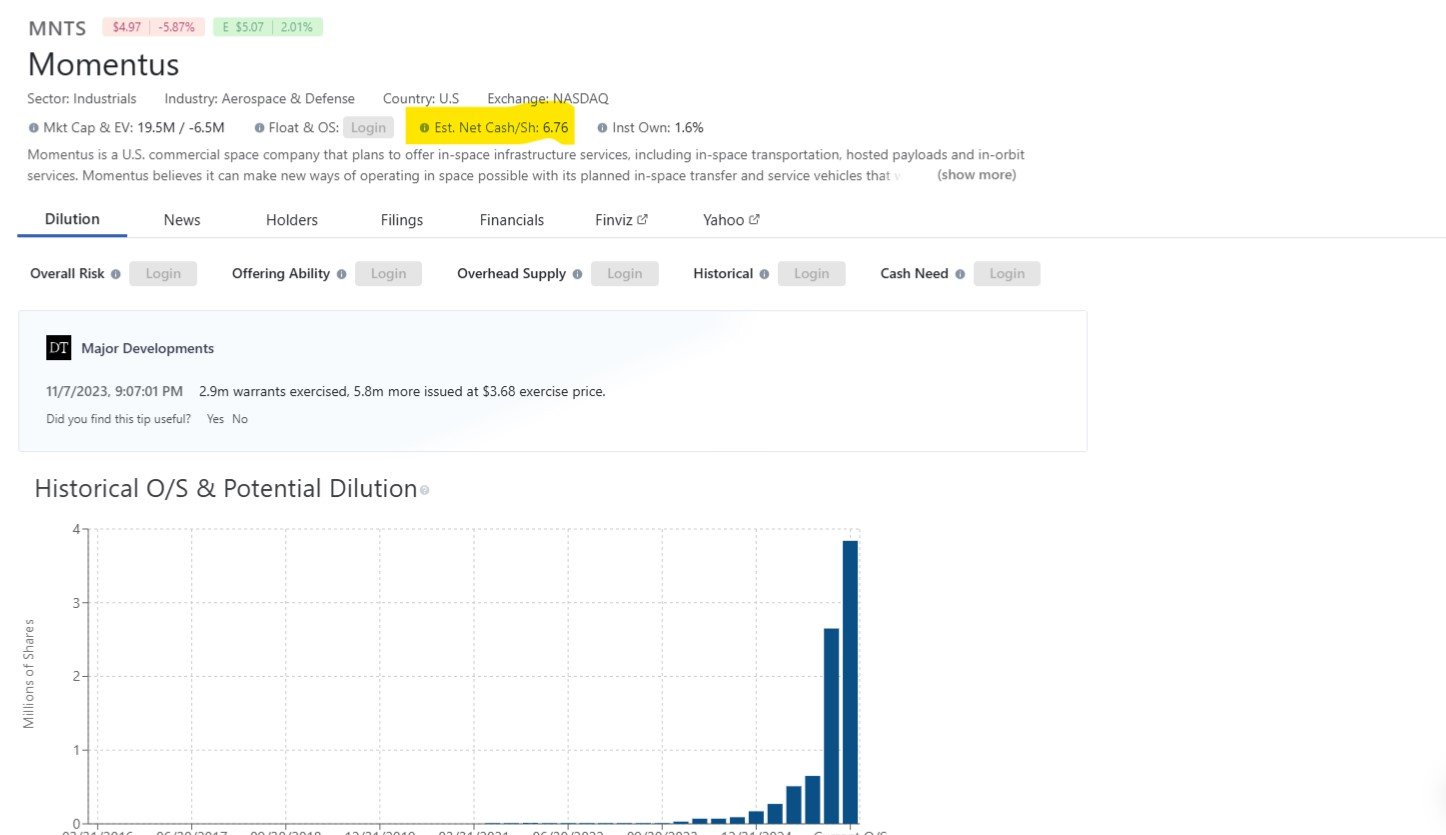Viewport: 1446px width, 835px height.
Task: Click the Country: U.S text
Action: point(421,99)
